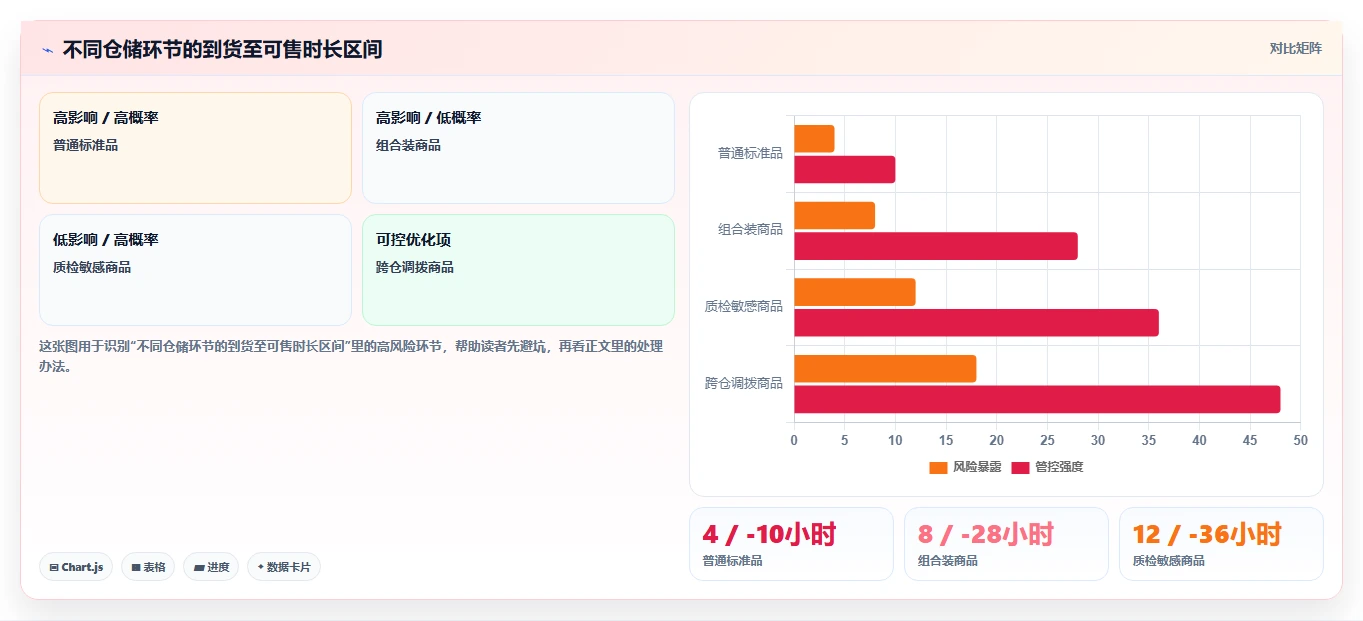Image resolution: width=1363 pixels, height=621 pixels.
Task: Click the 进度 tag
Action: (x=211, y=567)
